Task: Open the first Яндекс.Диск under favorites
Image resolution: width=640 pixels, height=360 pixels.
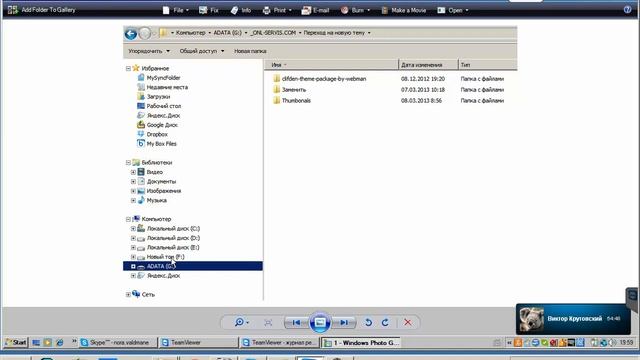Action: 158,116
